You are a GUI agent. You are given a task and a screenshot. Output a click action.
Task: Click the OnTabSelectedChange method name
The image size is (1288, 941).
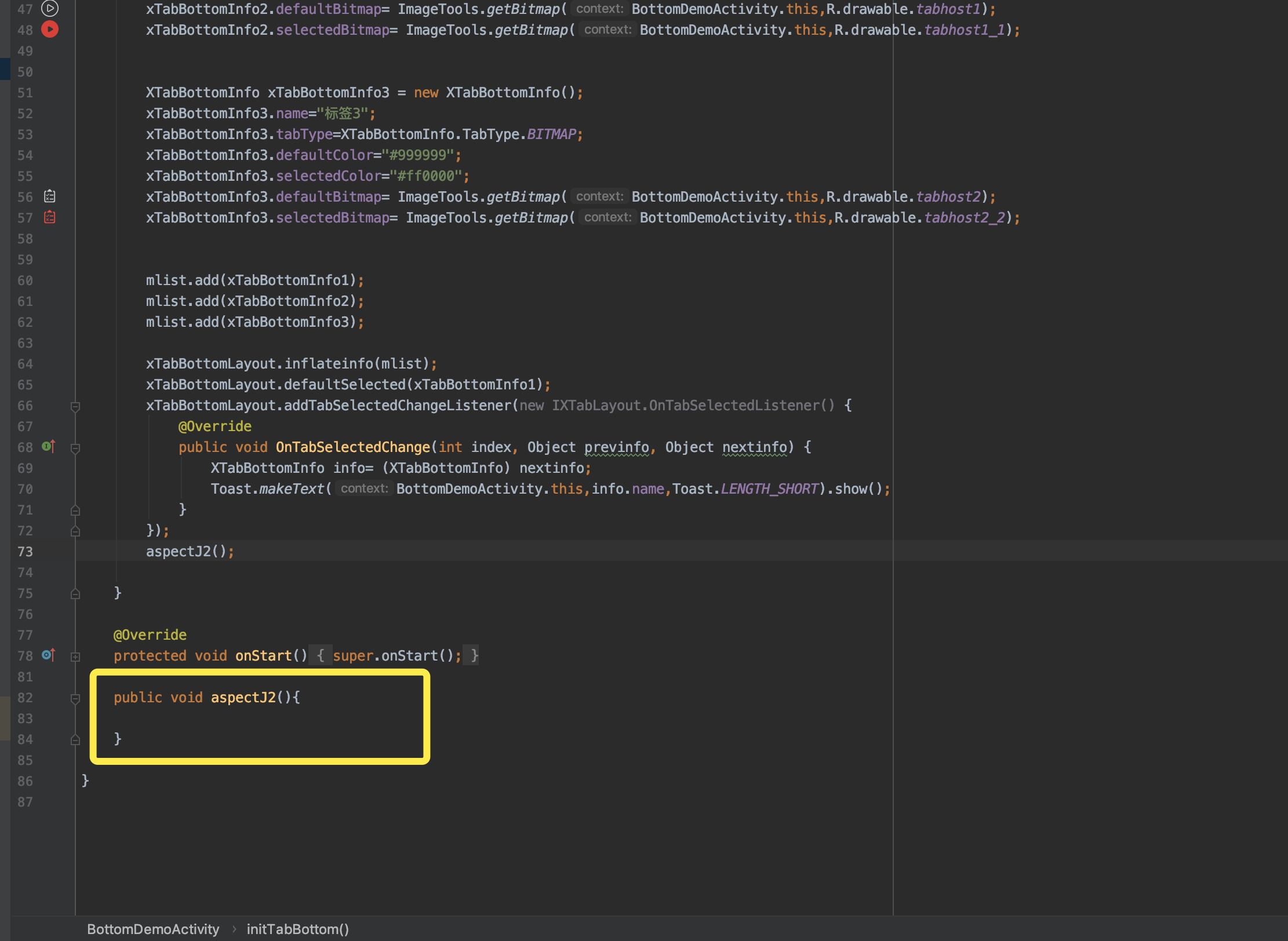352,447
